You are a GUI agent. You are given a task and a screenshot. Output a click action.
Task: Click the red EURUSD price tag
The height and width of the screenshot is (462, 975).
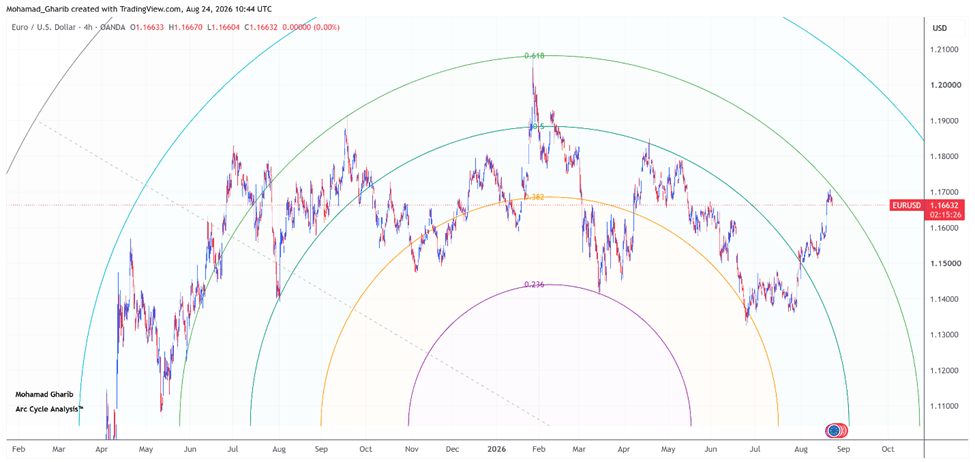[x=907, y=205]
